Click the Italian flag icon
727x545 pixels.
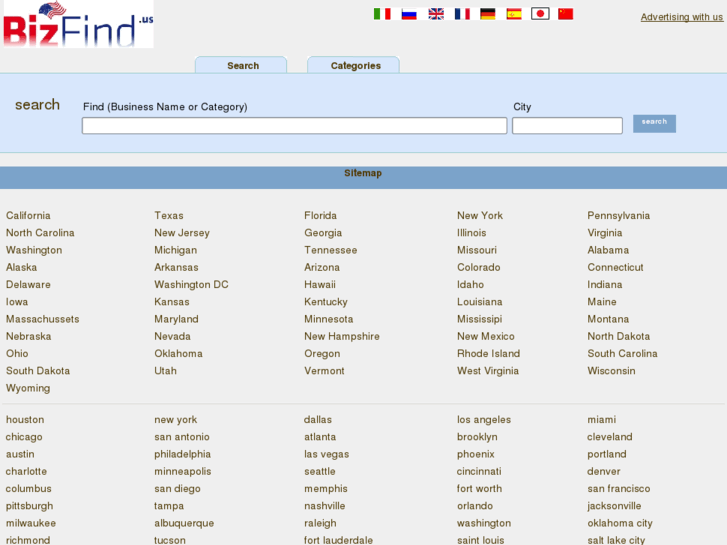(x=382, y=14)
